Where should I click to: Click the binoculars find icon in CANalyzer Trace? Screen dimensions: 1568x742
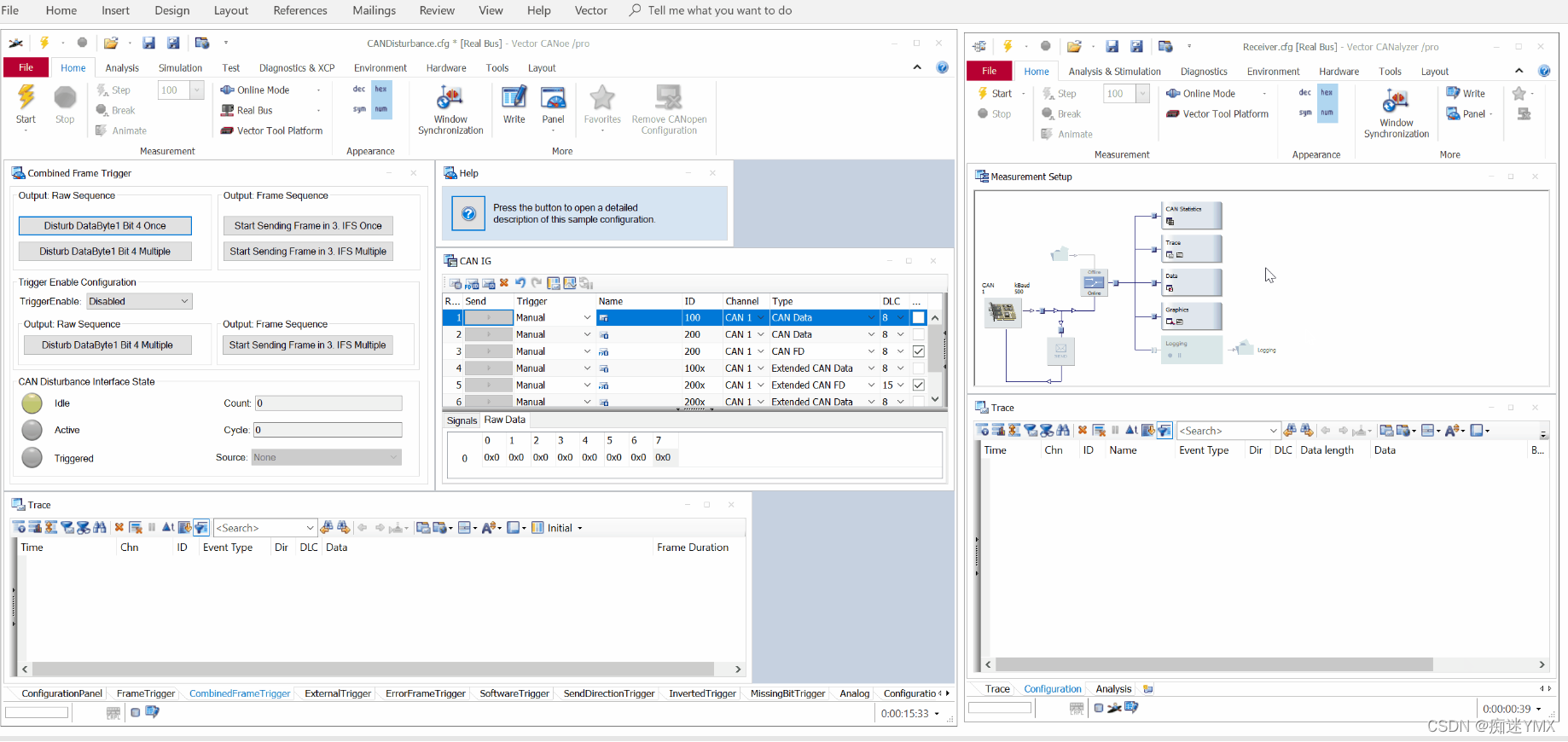[x=1063, y=431]
